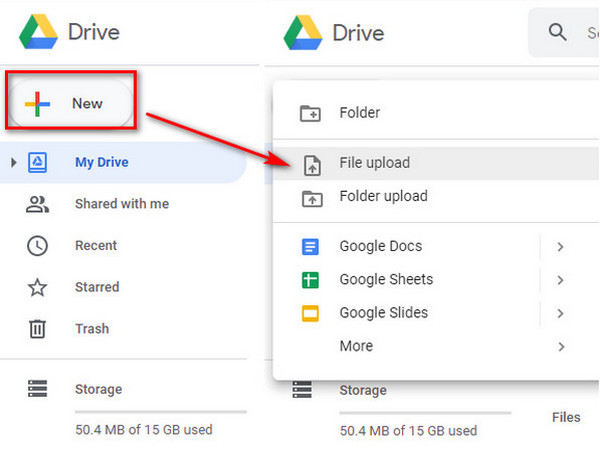Click the Files label at bottom right
The image size is (600, 462).
click(566, 417)
